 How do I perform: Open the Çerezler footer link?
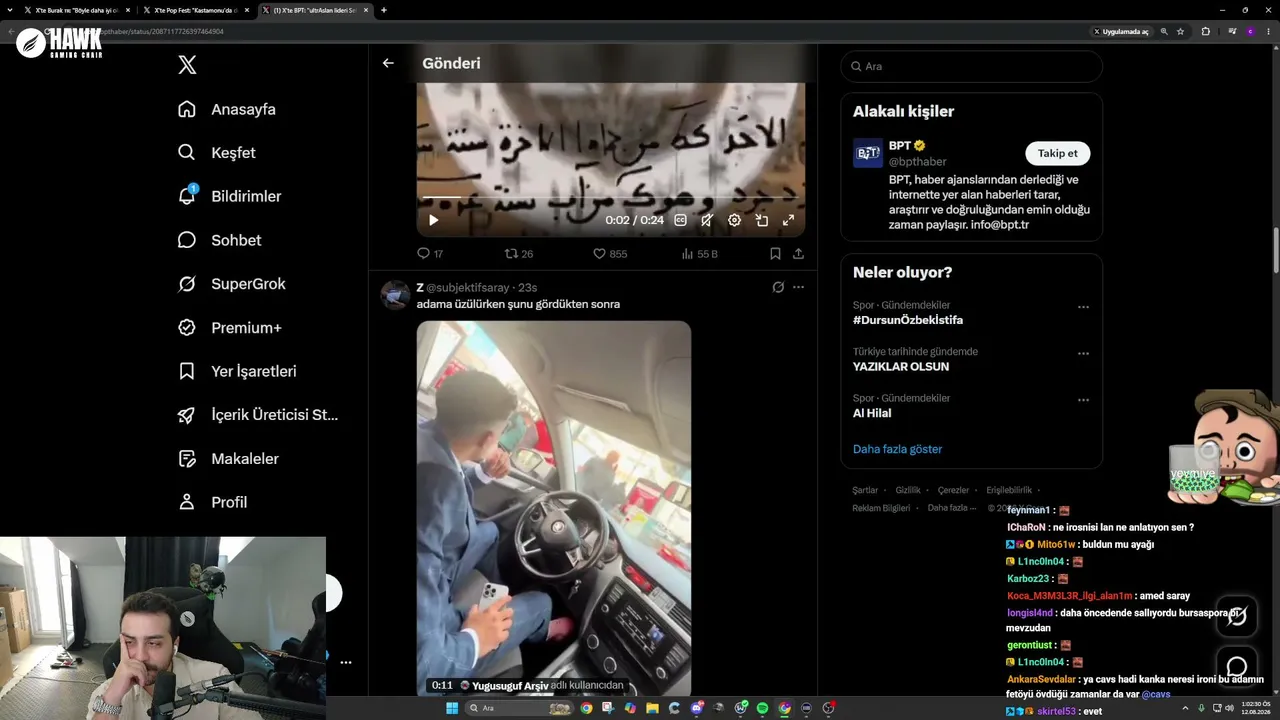click(x=953, y=490)
